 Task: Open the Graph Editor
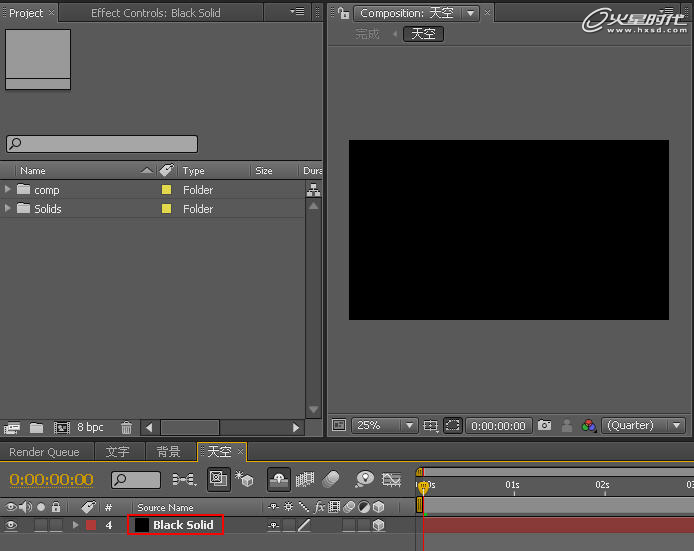(x=391, y=479)
